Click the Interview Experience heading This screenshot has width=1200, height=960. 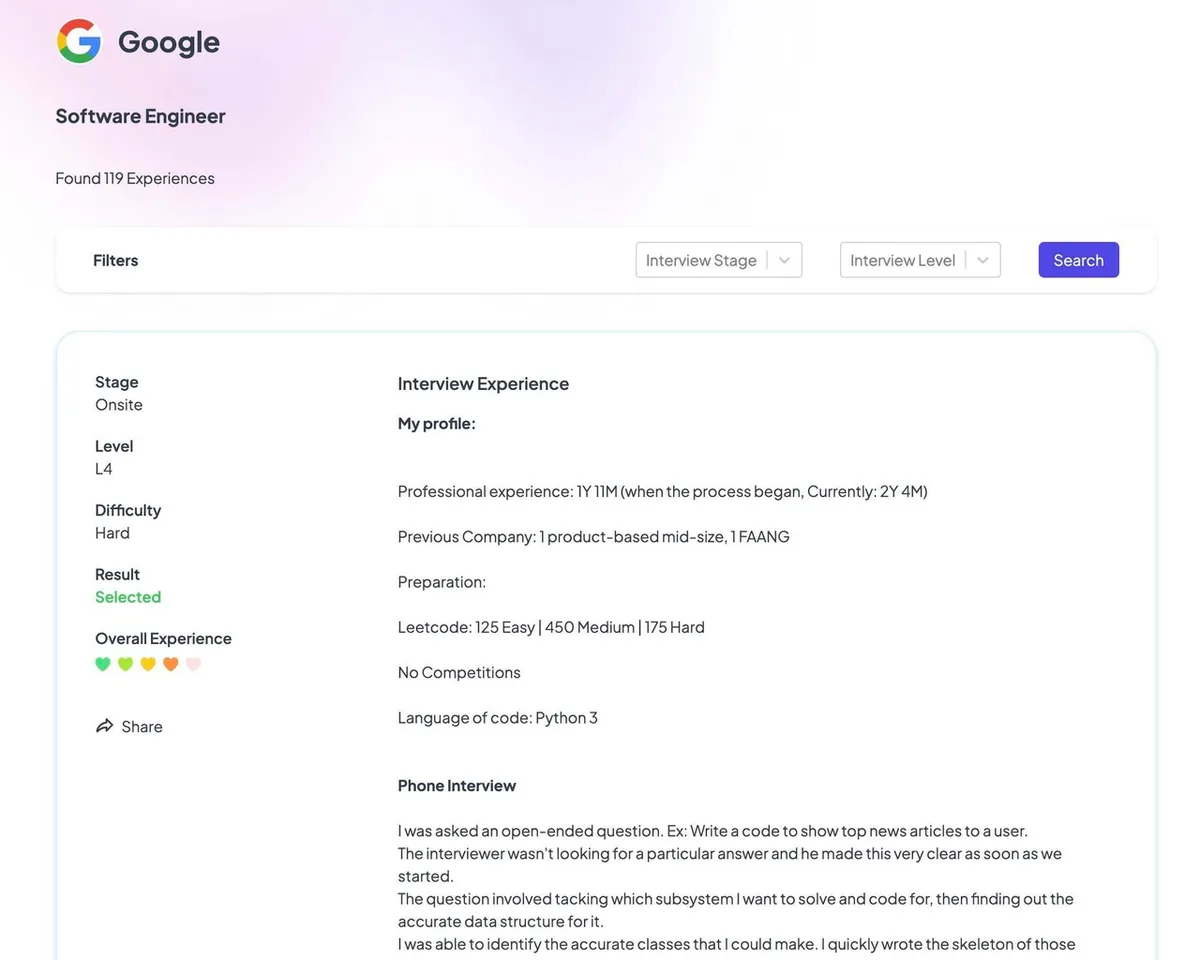tap(483, 384)
